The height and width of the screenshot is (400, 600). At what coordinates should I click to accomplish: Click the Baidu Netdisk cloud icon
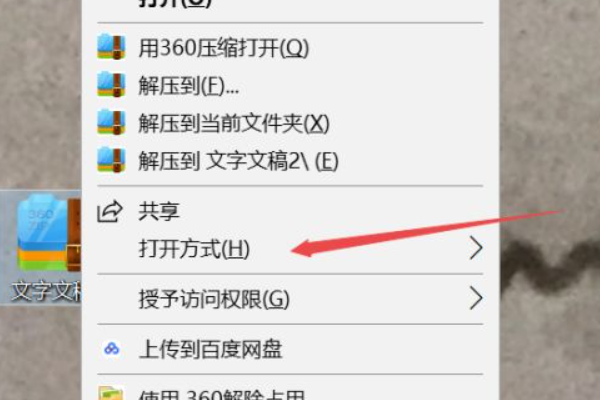pyautogui.click(x=111, y=349)
